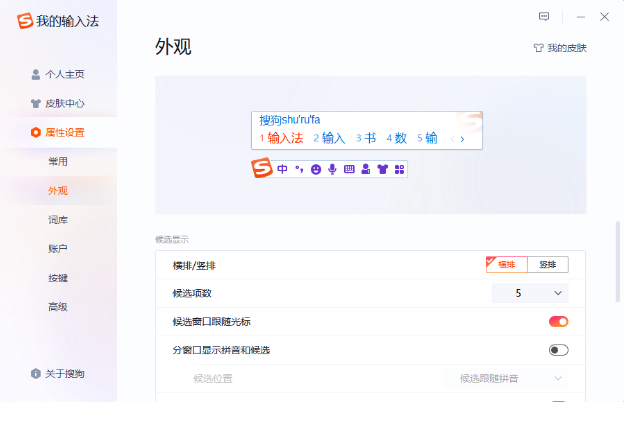627x434 pixels.
Task: Click the 横排/竖排 setting label
Action: [194, 266]
